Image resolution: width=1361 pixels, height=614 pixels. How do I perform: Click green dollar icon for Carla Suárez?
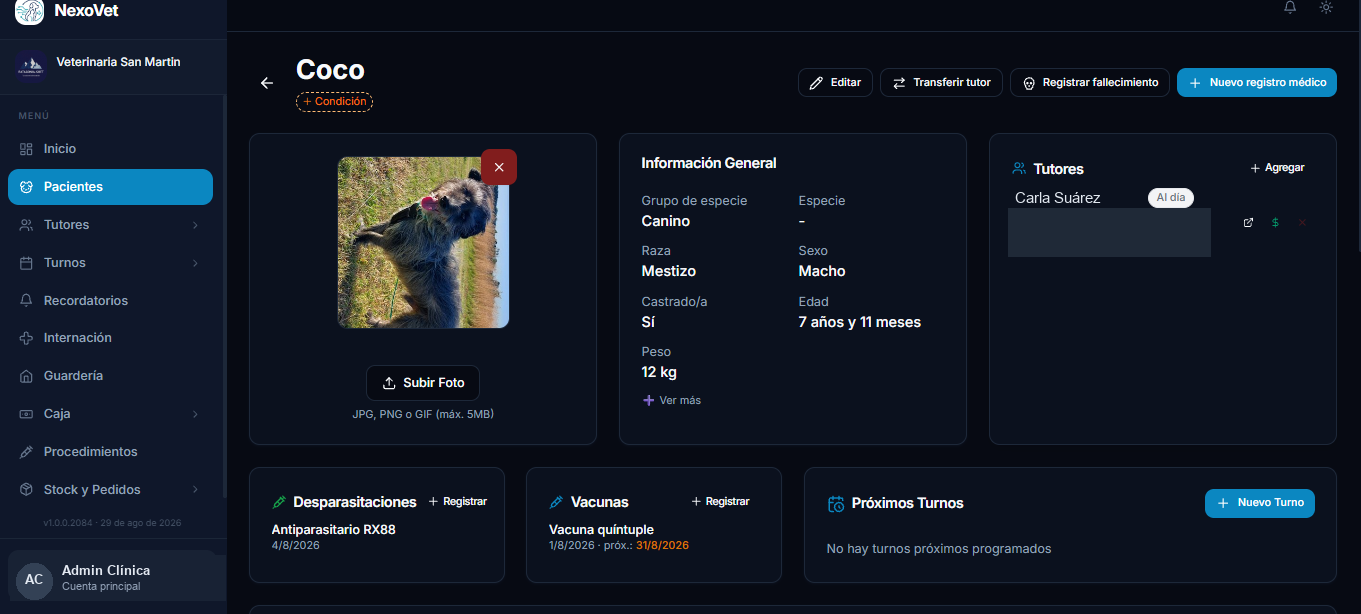1275,223
